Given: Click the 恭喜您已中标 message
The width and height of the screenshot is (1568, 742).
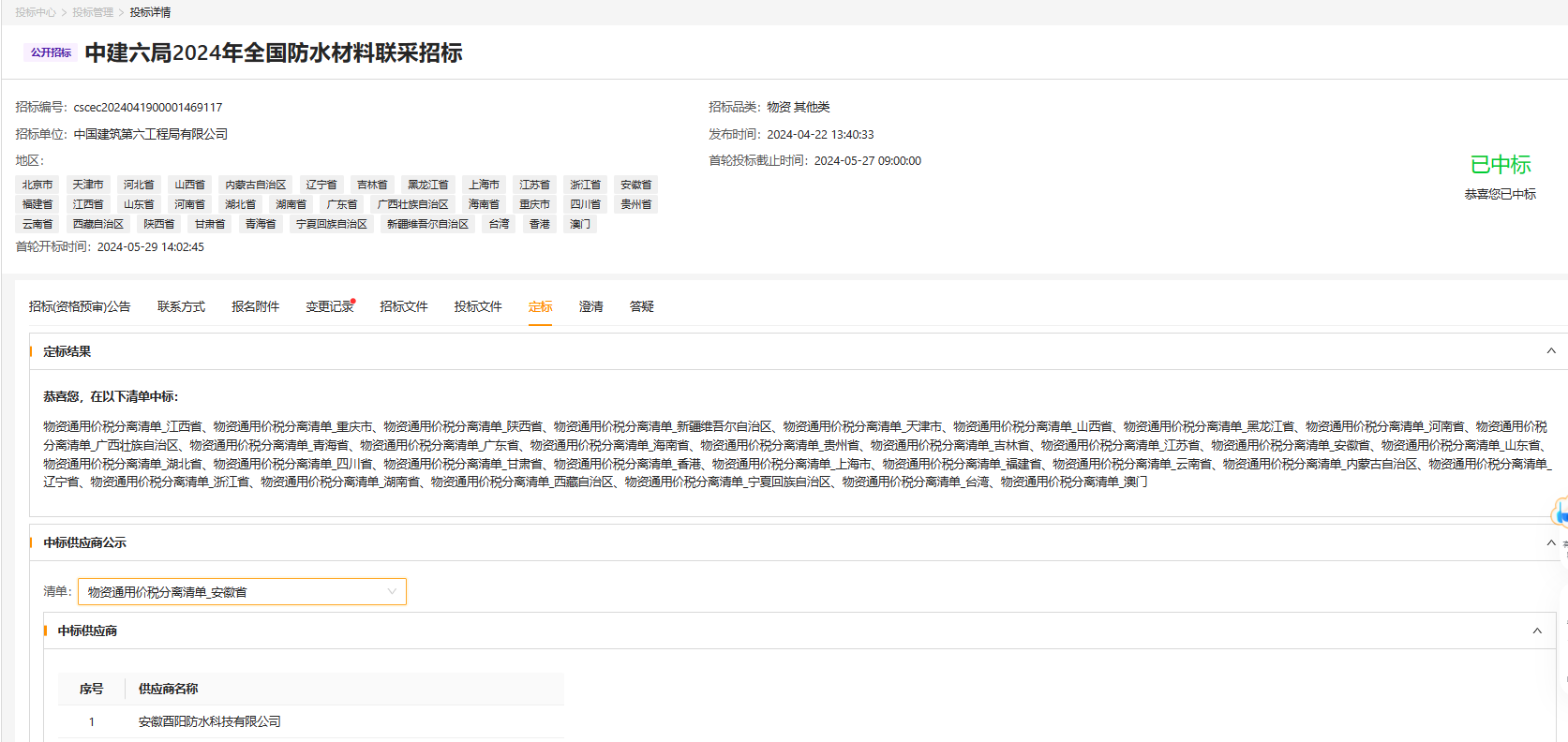Looking at the screenshot, I should [1501, 194].
